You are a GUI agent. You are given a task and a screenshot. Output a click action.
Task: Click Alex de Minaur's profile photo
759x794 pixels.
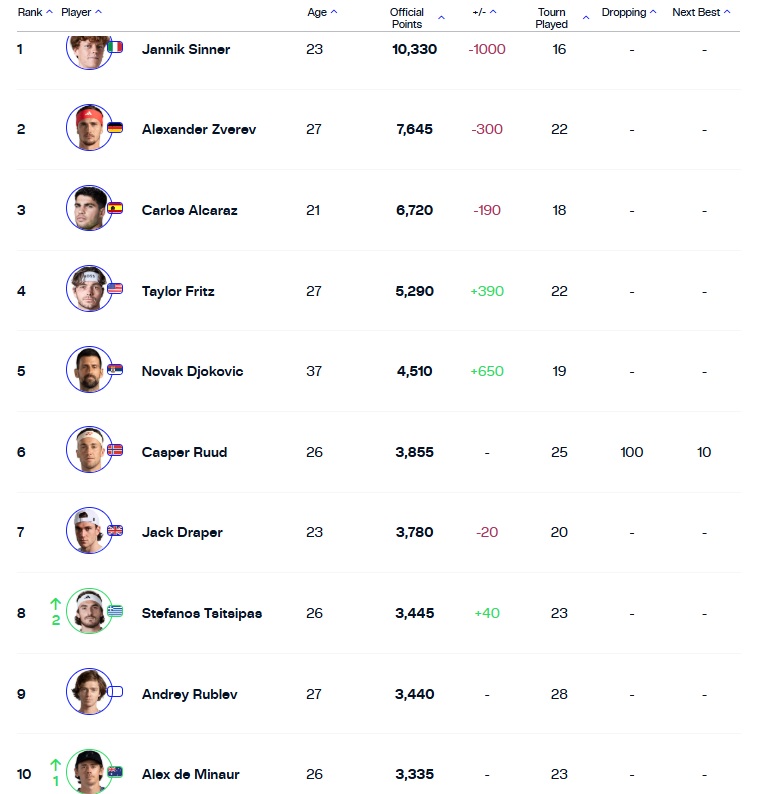[x=89, y=773]
